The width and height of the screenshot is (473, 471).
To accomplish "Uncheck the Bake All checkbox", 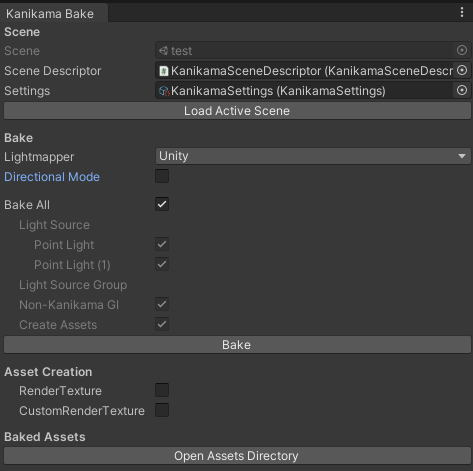I will pyautogui.click(x=162, y=204).
